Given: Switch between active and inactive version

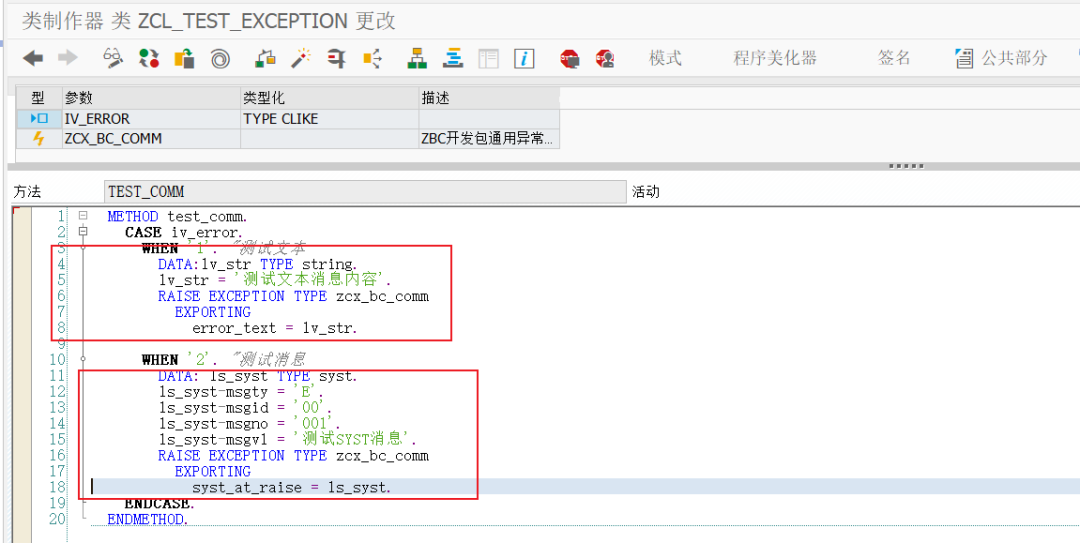Looking at the screenshot, I should click(149, 58).
